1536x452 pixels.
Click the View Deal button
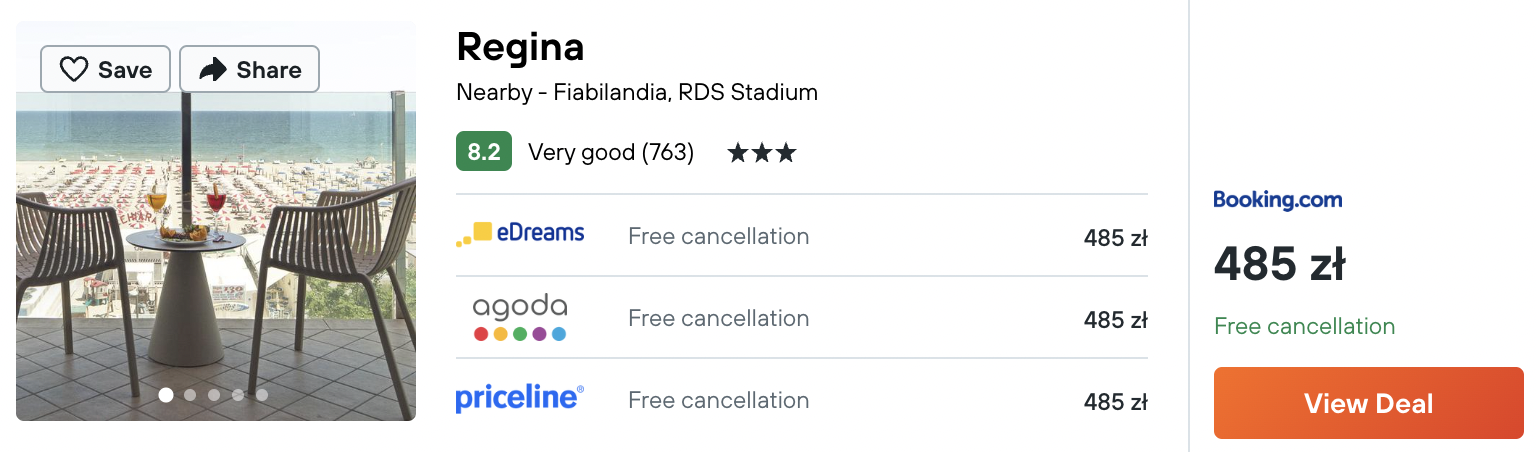1369,403
